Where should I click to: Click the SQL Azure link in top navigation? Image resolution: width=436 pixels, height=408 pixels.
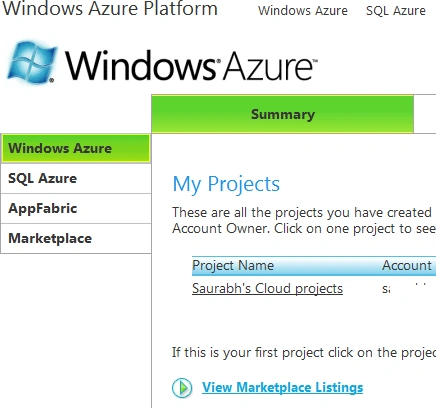396,11
